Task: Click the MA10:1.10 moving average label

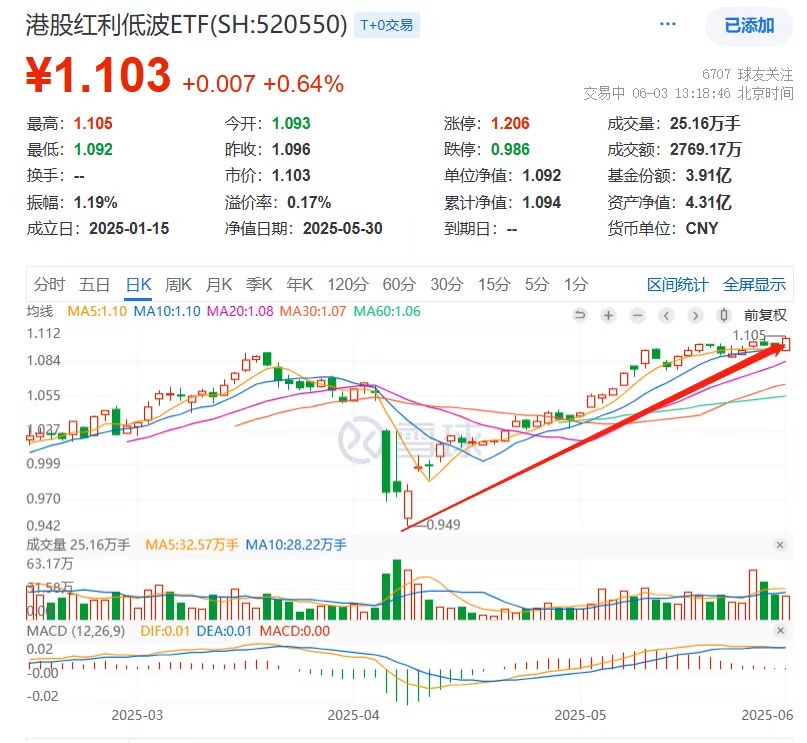Action: (x=167, y=311)
